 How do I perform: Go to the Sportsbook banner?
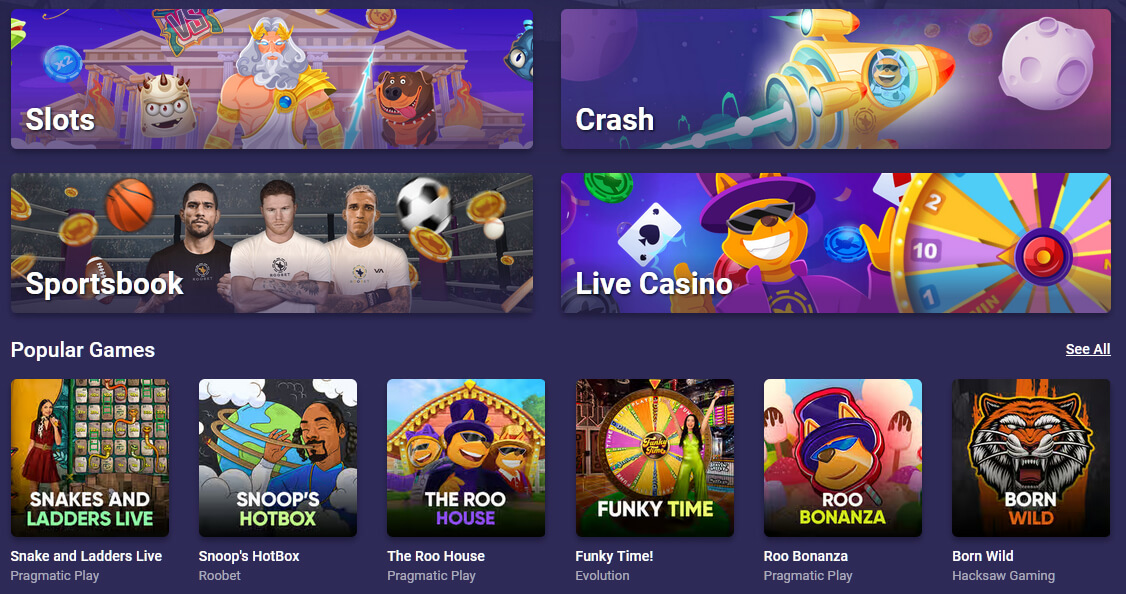[x=271, y=243]
